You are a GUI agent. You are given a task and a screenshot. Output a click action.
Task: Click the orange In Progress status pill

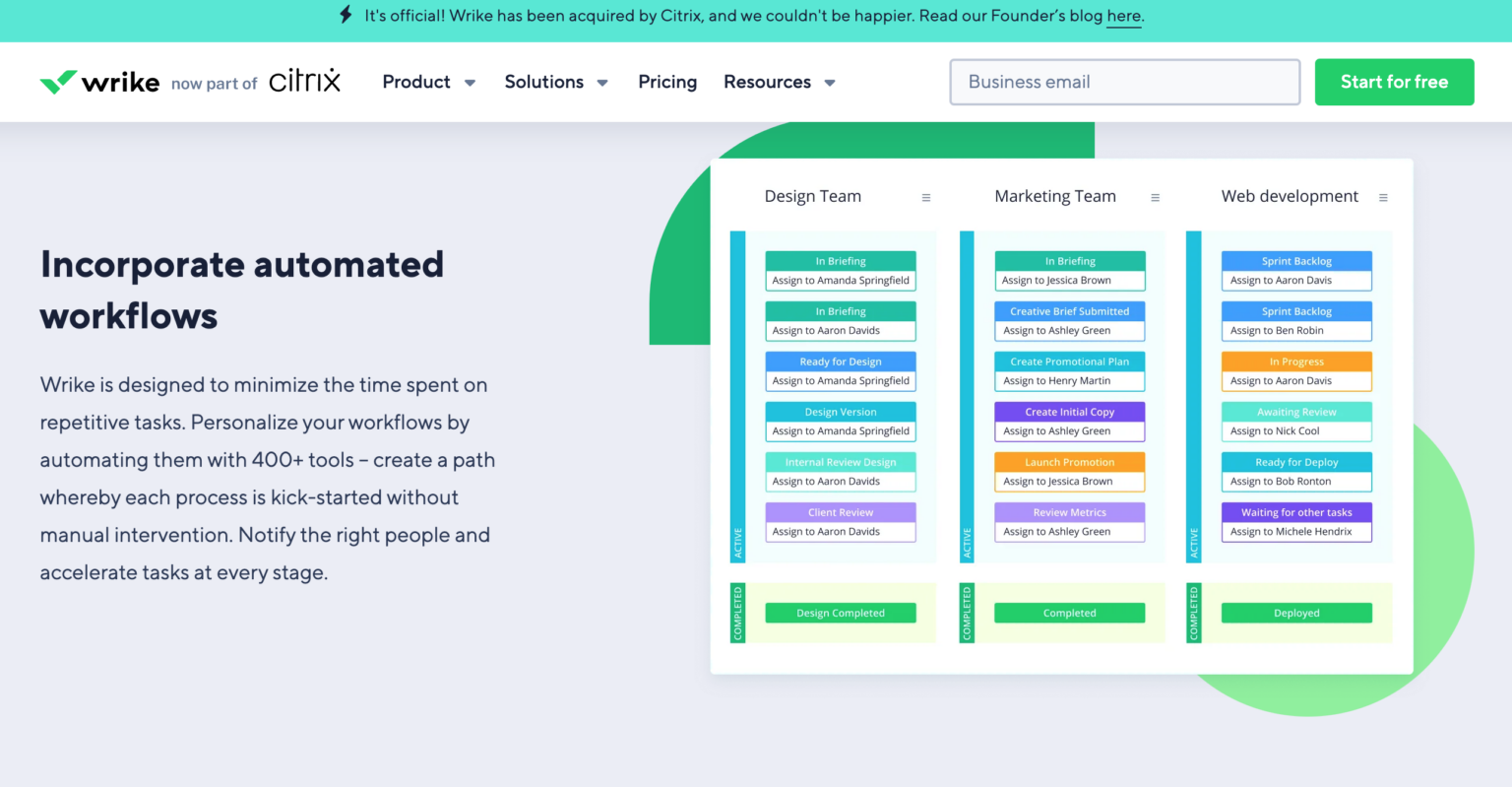pyautogui.click(x=1296, y=361)
